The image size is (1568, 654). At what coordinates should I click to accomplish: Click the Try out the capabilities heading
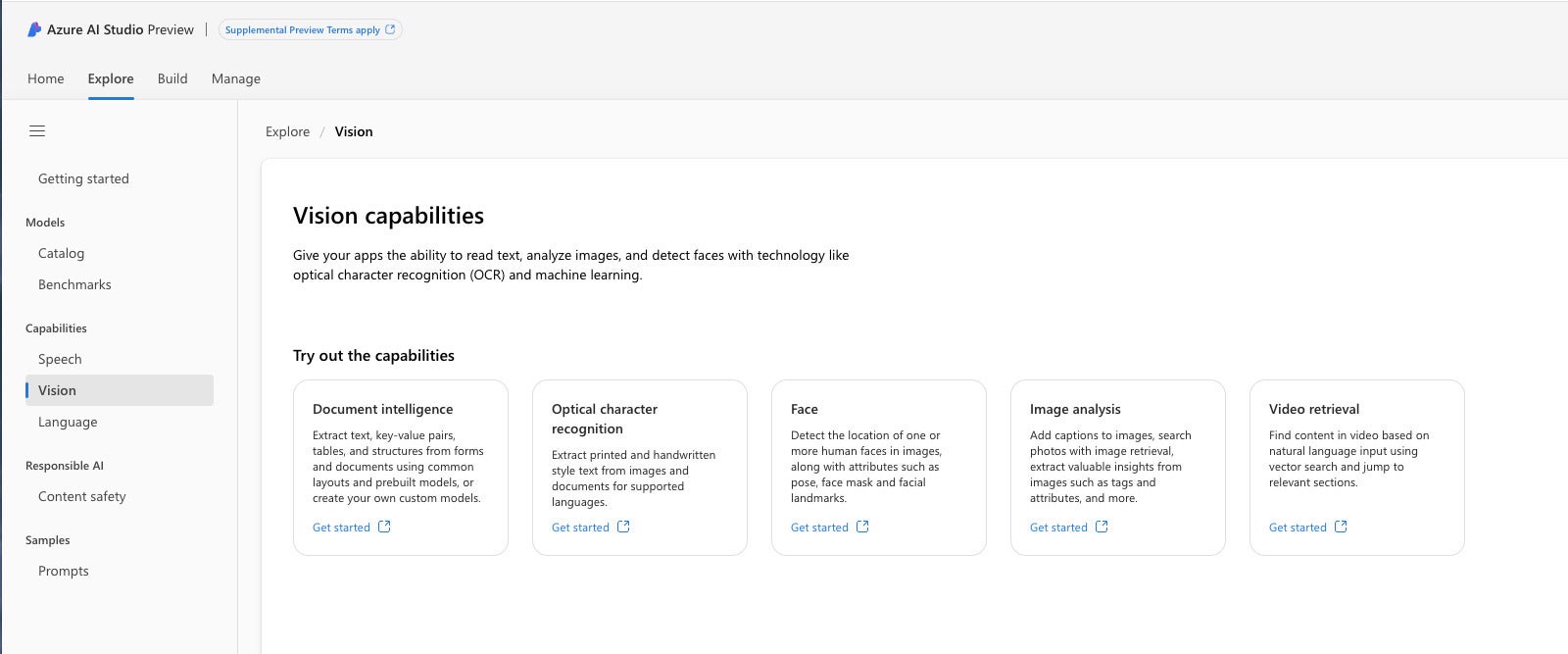pyautogui.click(x=373, y=356)
